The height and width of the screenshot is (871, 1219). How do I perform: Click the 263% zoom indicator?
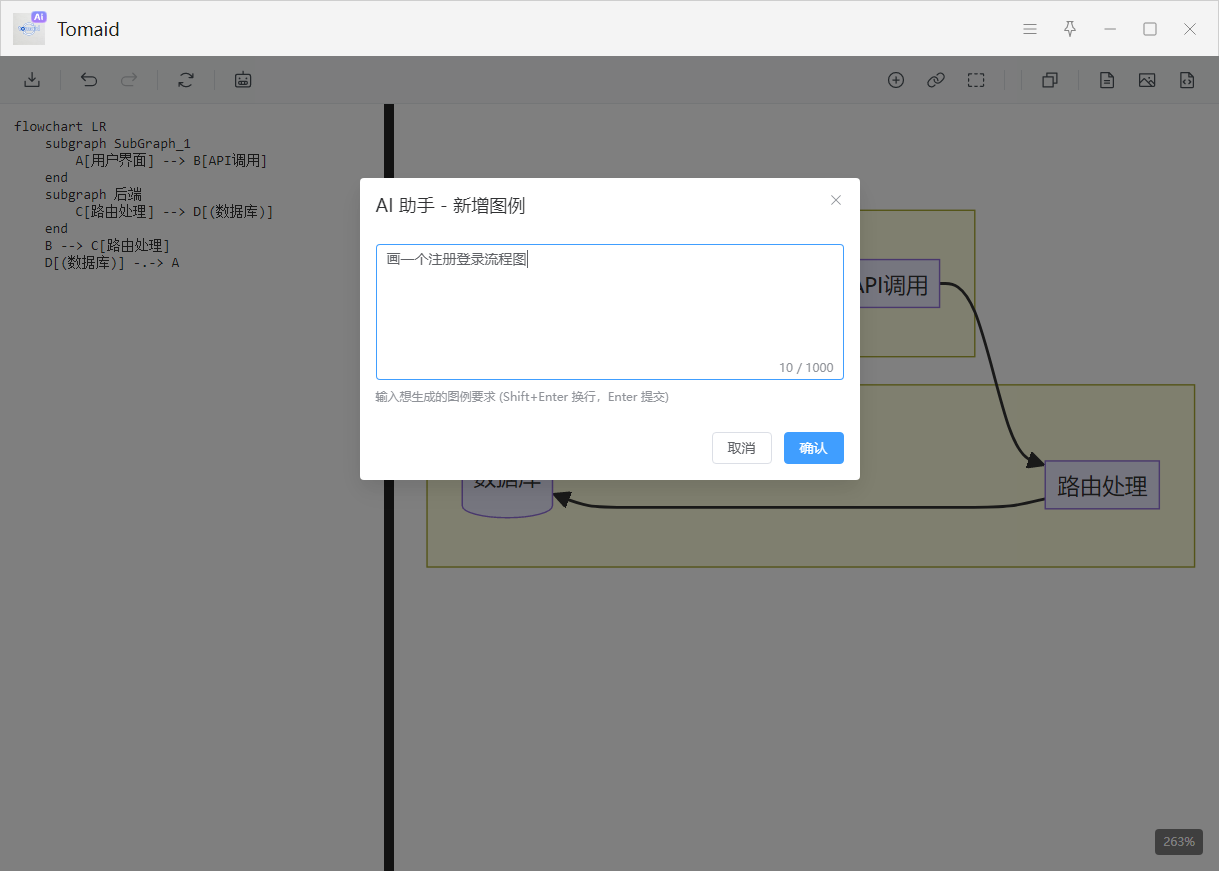point(1179,842)
